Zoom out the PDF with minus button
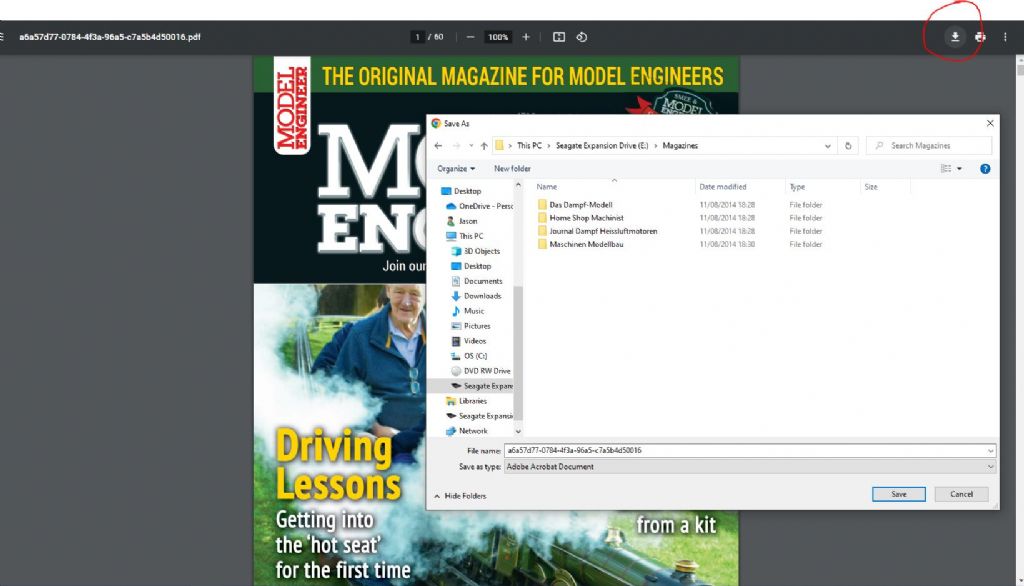The image size is (1024, 586). coord(470,37)
